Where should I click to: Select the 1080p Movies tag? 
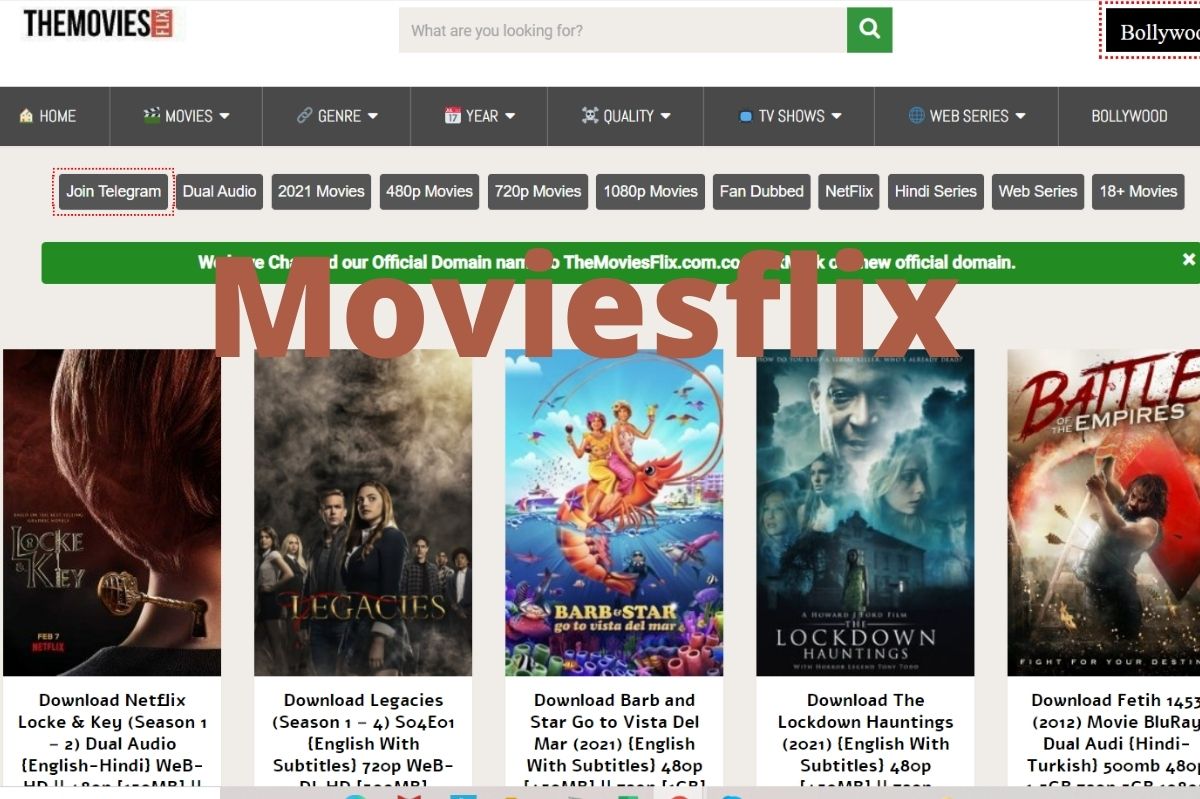coord(650,192)
